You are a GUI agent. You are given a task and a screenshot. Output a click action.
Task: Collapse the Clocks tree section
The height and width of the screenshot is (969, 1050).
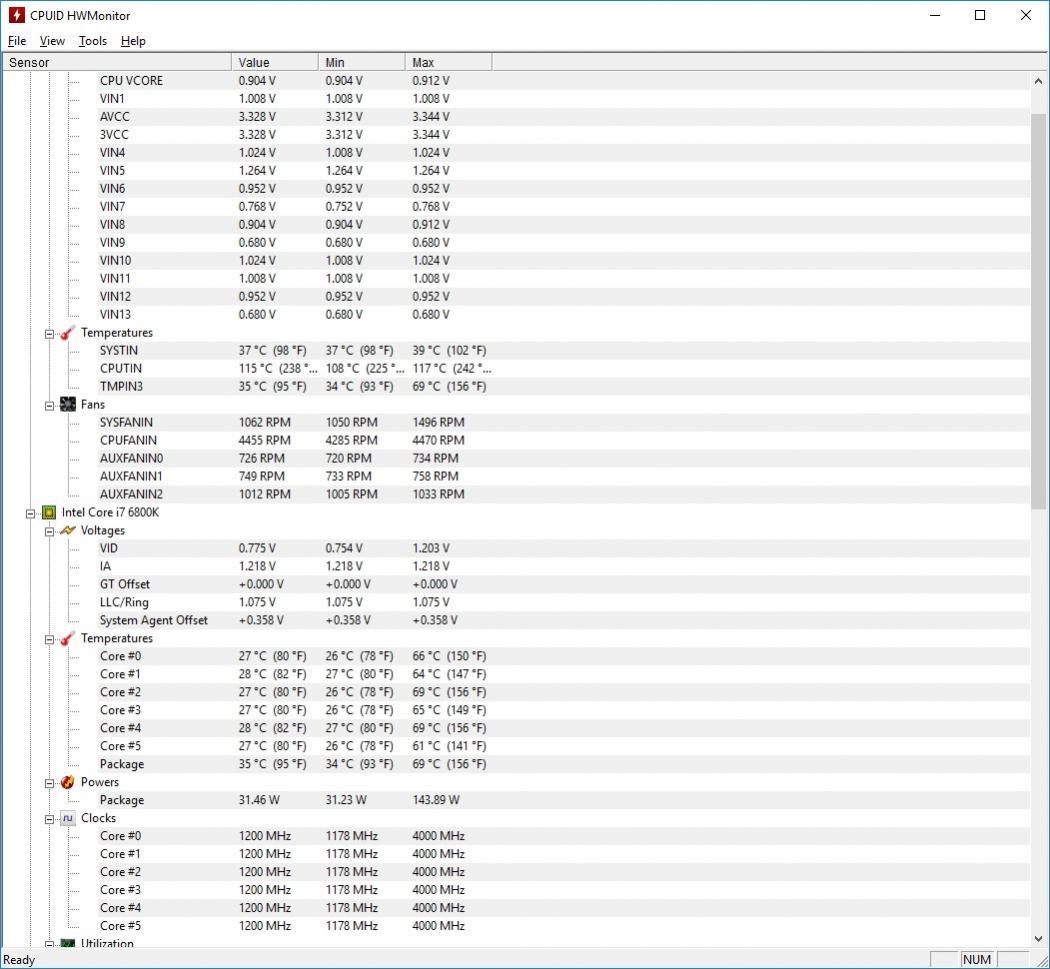click(x=49, y=820)
